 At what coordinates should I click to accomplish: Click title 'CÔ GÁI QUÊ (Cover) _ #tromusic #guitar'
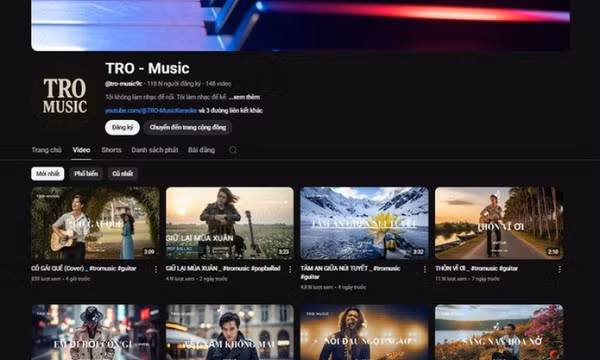[x=84, y=269]
